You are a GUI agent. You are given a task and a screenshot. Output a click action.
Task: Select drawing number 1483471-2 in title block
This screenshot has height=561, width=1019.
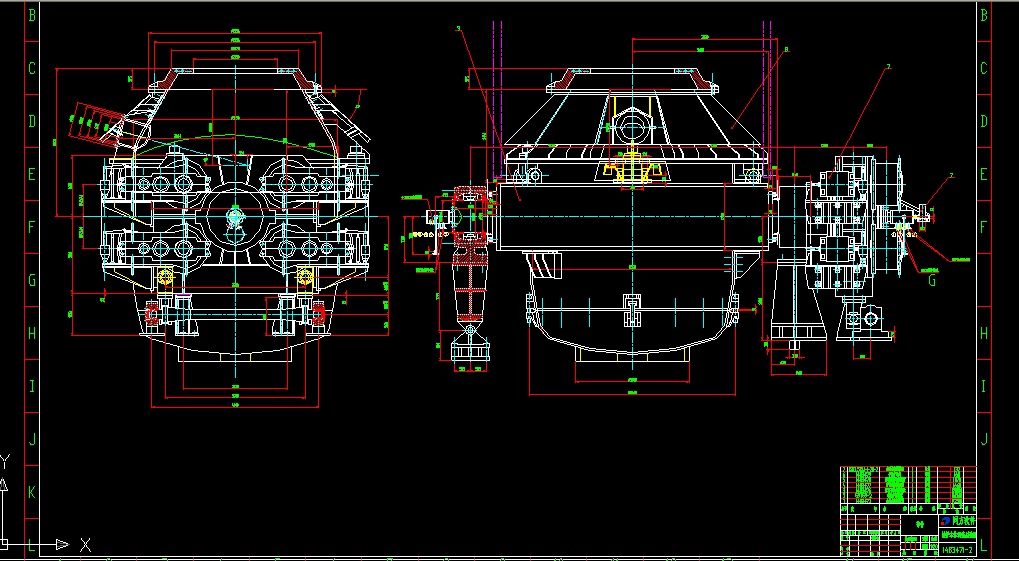click(x=957, y=550)
